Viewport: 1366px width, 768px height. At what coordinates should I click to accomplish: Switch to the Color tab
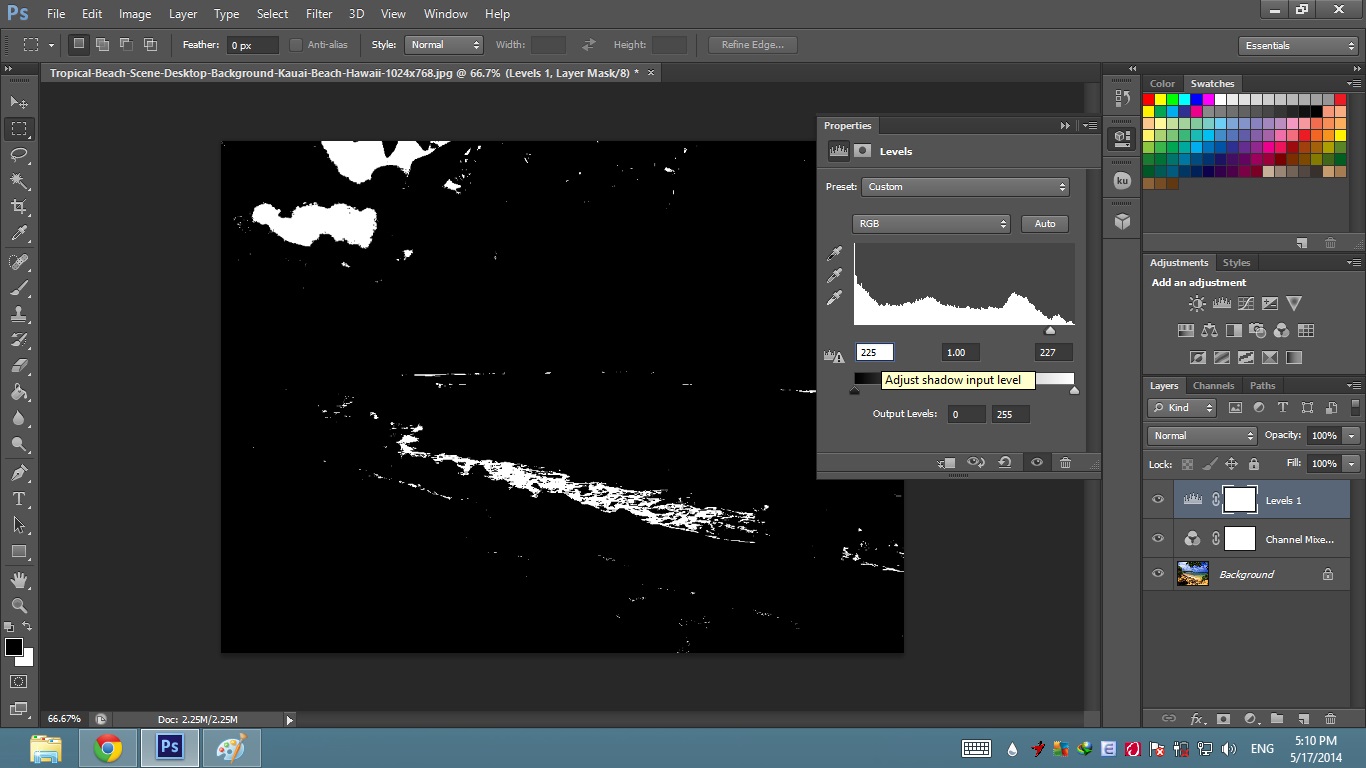[1162, 84]
